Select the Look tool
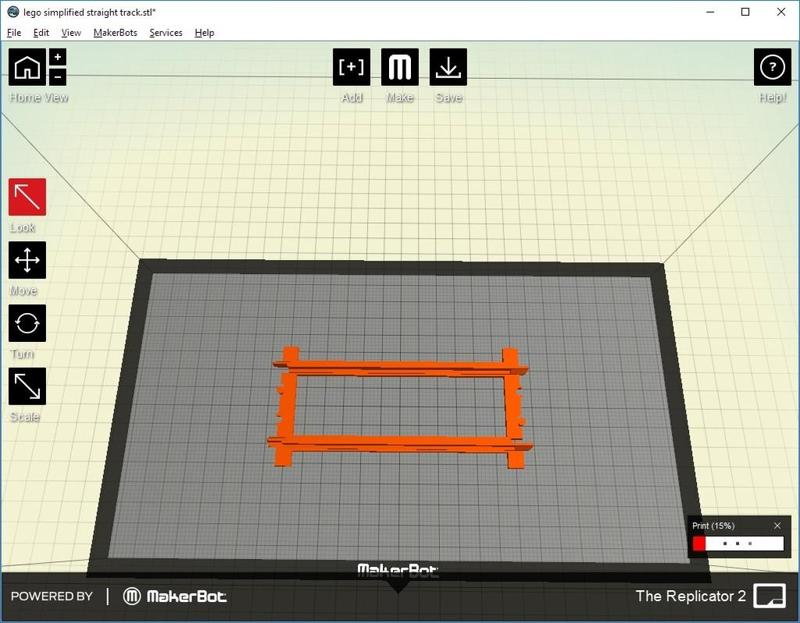The image size is (800, 623). [x=27, y=197]
